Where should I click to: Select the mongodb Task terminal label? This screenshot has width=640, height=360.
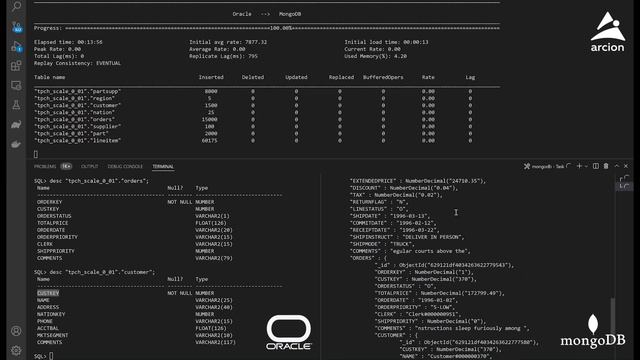pyautogui.click(x=547, y=167)
